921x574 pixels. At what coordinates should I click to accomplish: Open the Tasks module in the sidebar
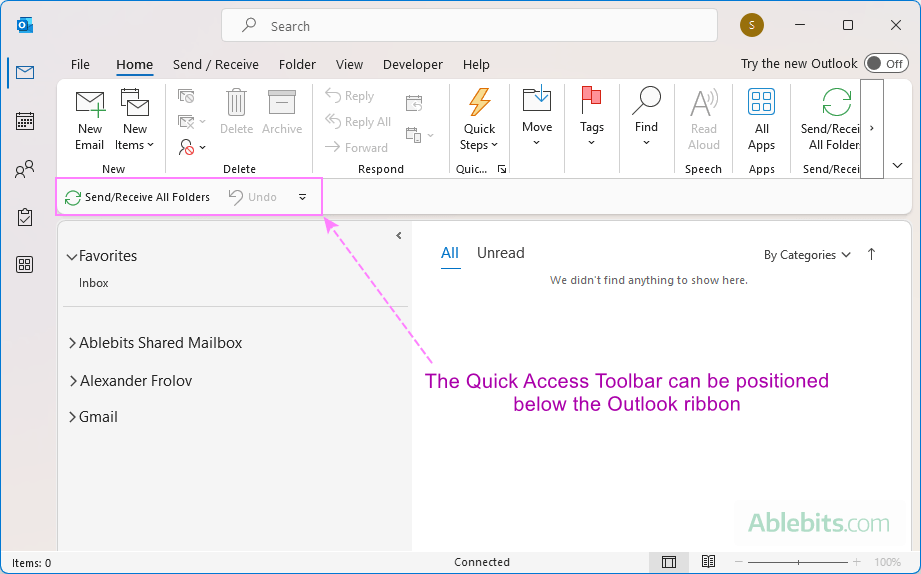(25, 217)
